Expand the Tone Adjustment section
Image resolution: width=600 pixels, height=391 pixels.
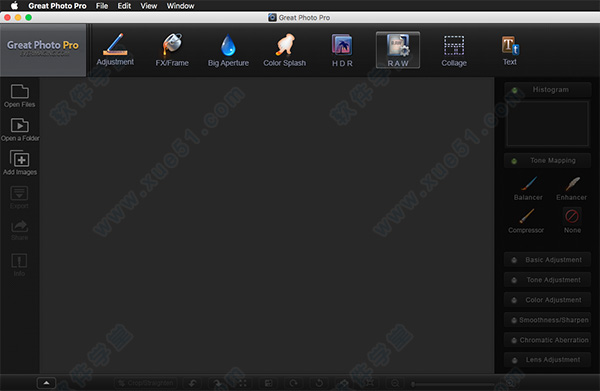pyautogui.click(x=547, y=280)
